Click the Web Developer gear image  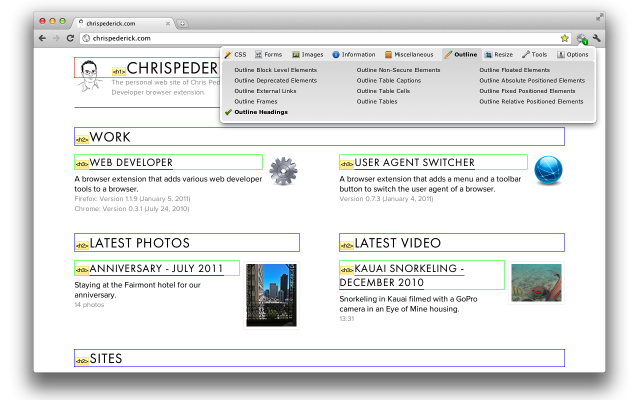(283, 171)
